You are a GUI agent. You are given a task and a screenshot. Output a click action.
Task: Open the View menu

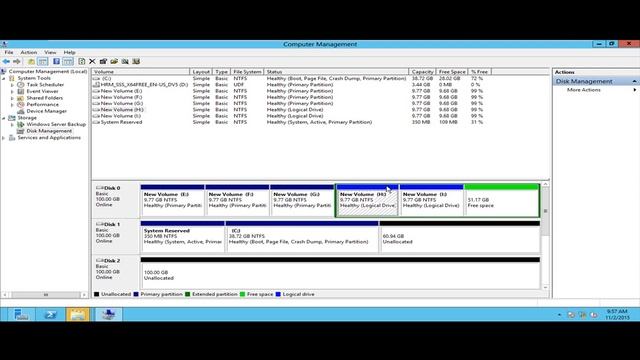(50, 52)
